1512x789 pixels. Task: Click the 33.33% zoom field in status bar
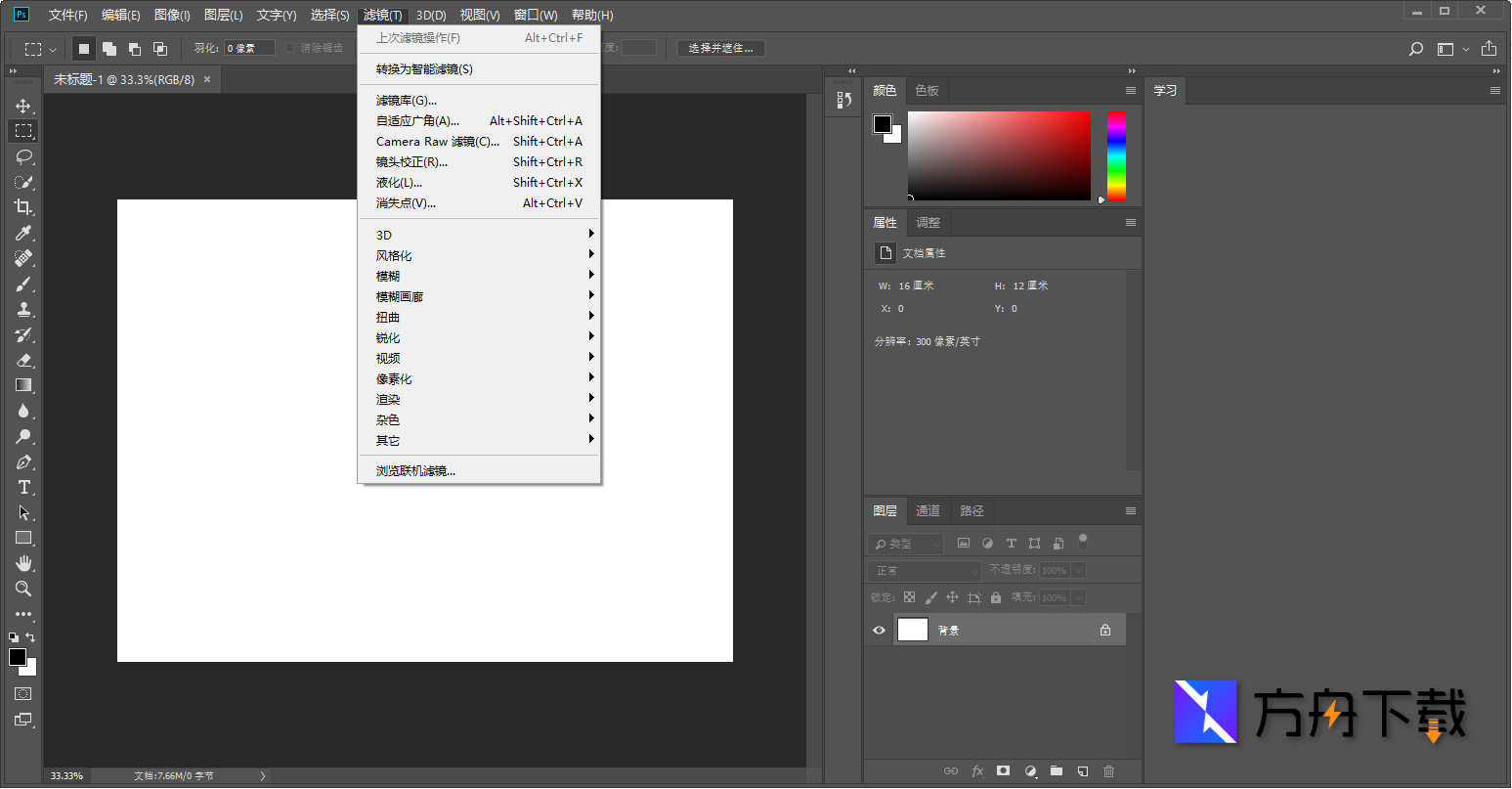[x=65, y=775]
